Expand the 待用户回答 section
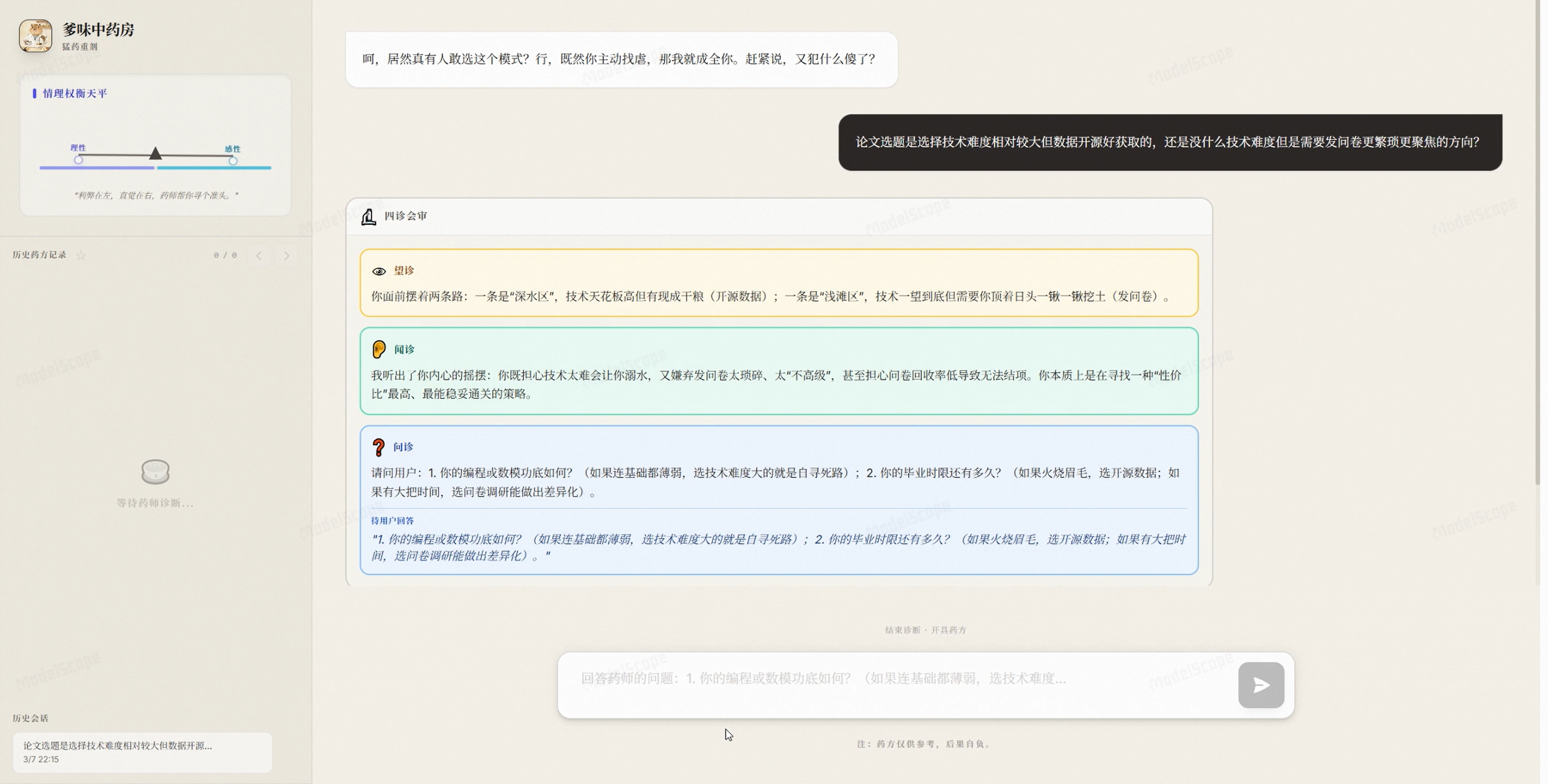The width and height of the screenshot is (1548, 784). pyautogui.click(x=393, y=521)
